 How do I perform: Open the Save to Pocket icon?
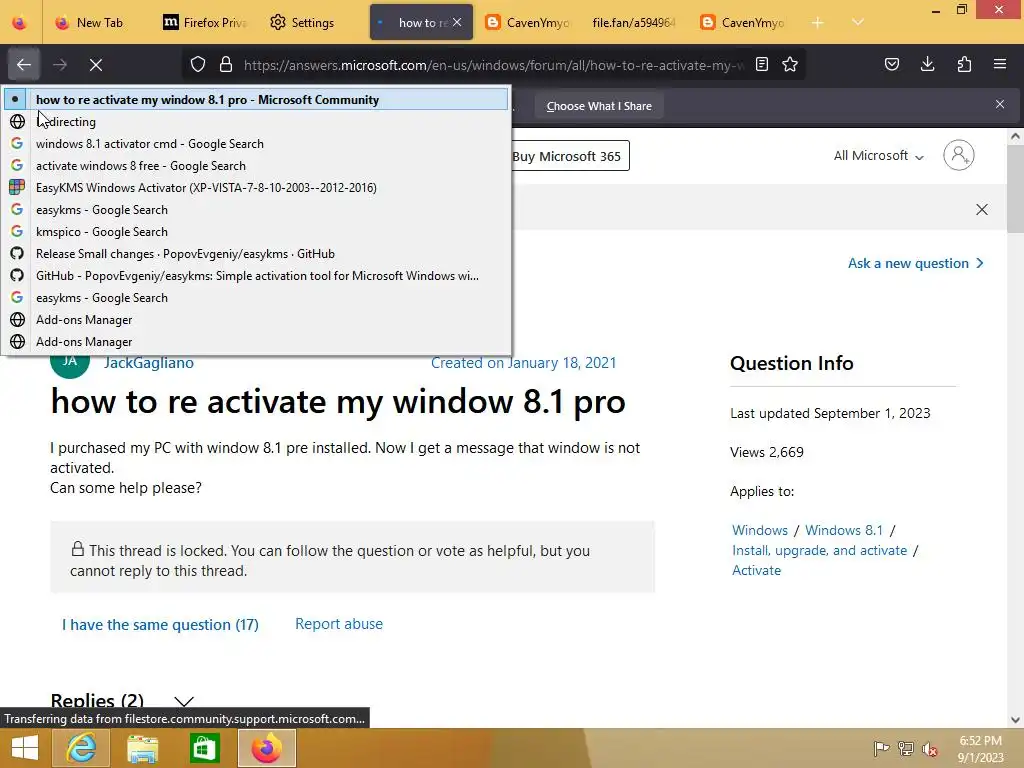coord(891,64)
